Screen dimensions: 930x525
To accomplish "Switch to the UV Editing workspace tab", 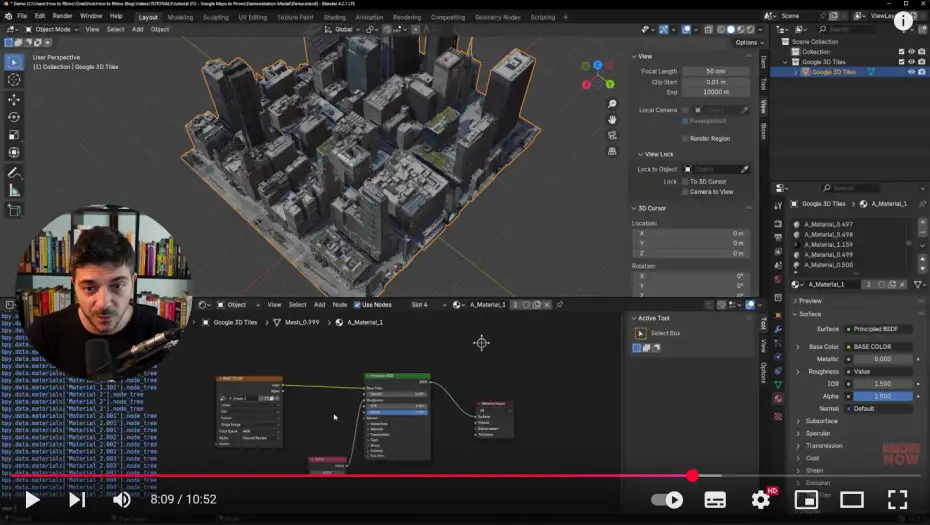I will (x=253, y=17).
